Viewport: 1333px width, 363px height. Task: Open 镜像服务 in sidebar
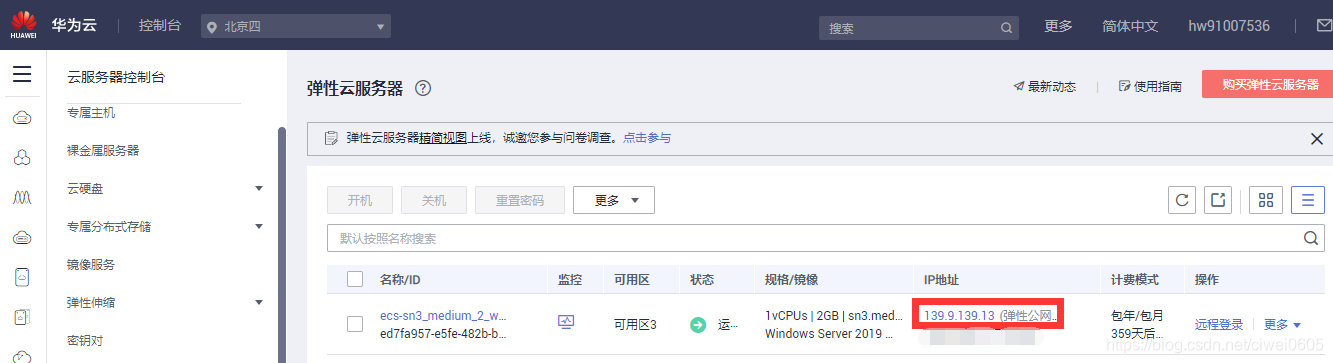(91, 264)
